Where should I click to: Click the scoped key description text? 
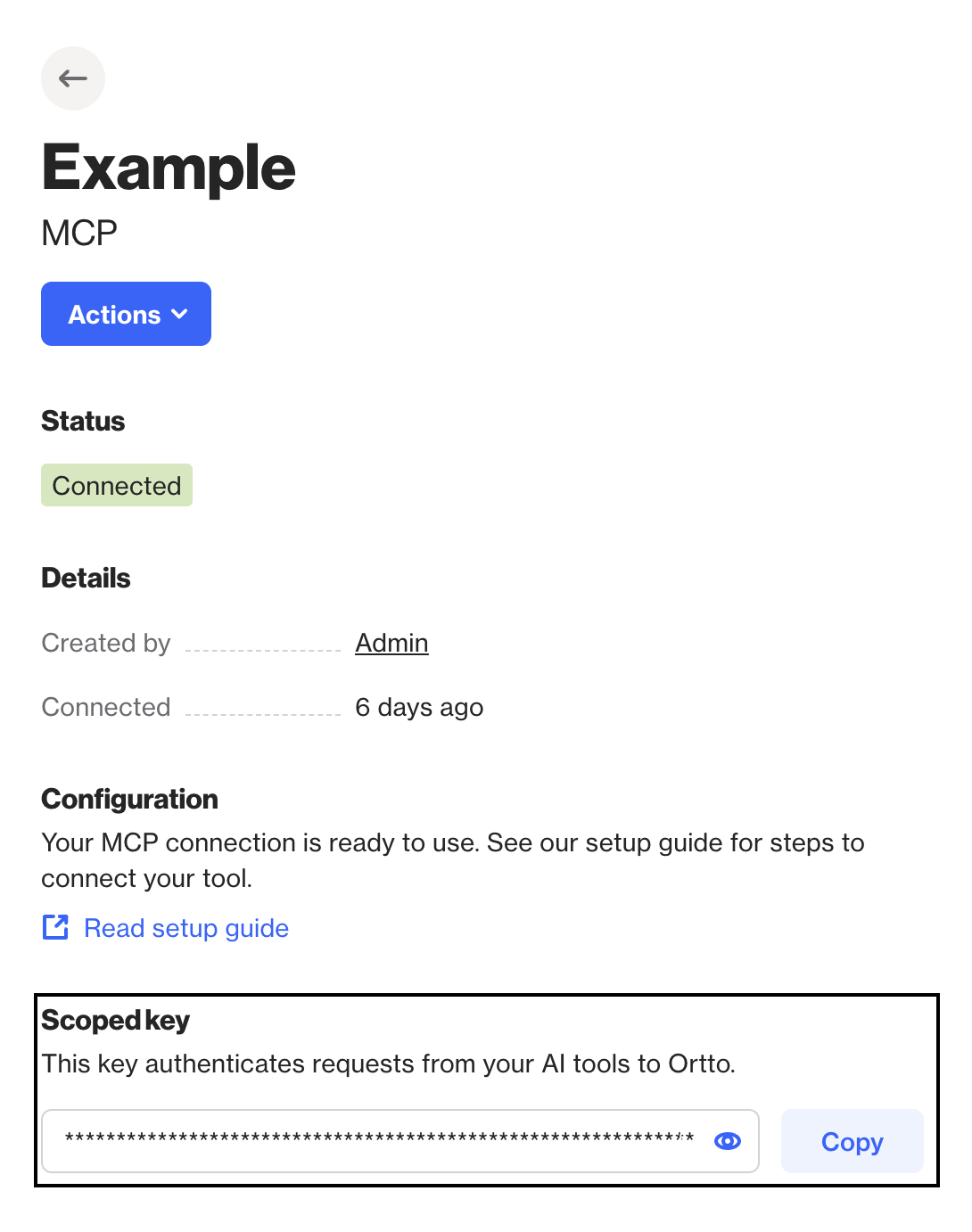click(389, 1064)
